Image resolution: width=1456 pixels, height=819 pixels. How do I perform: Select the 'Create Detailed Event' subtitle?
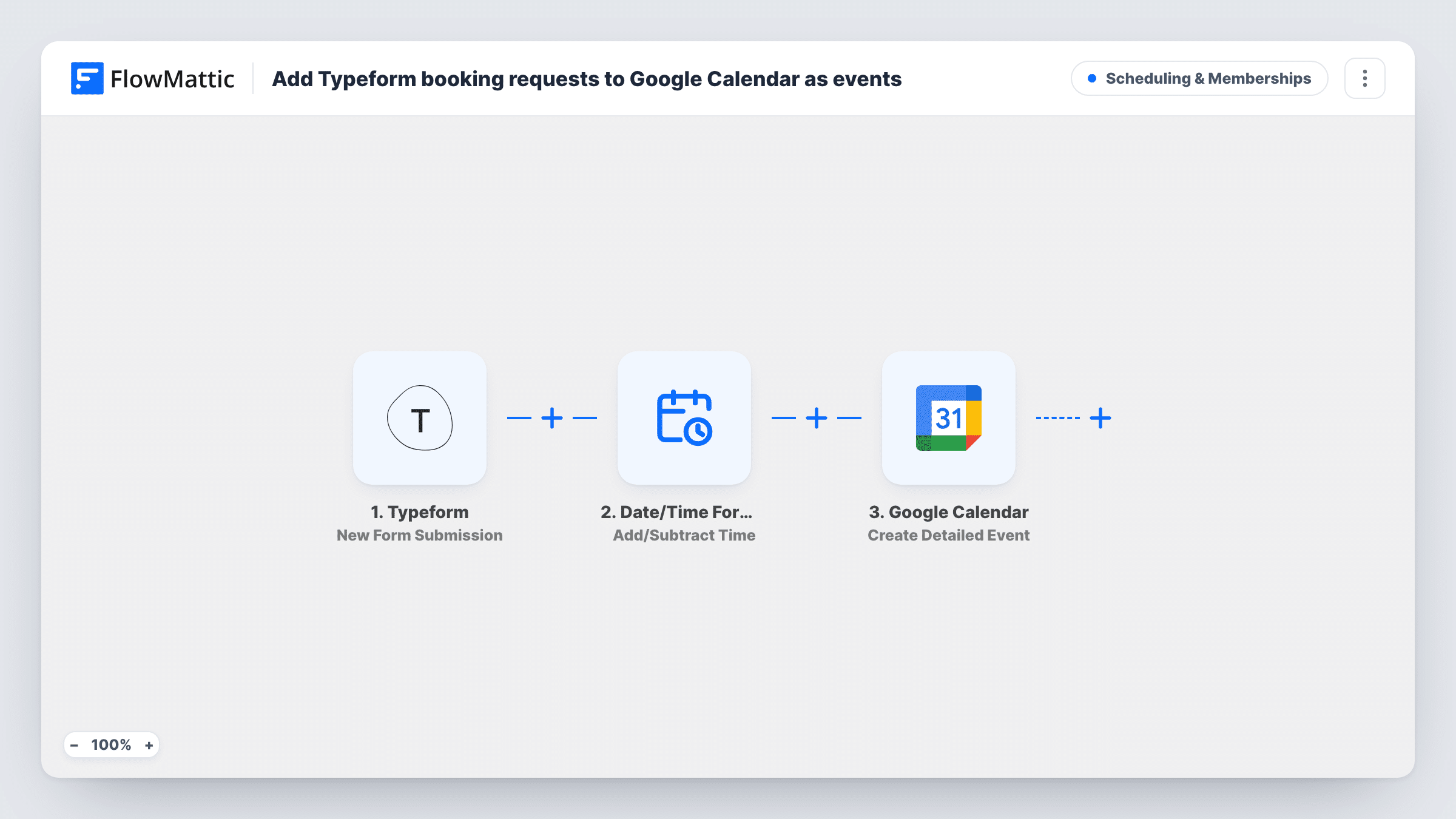point(949,535)
